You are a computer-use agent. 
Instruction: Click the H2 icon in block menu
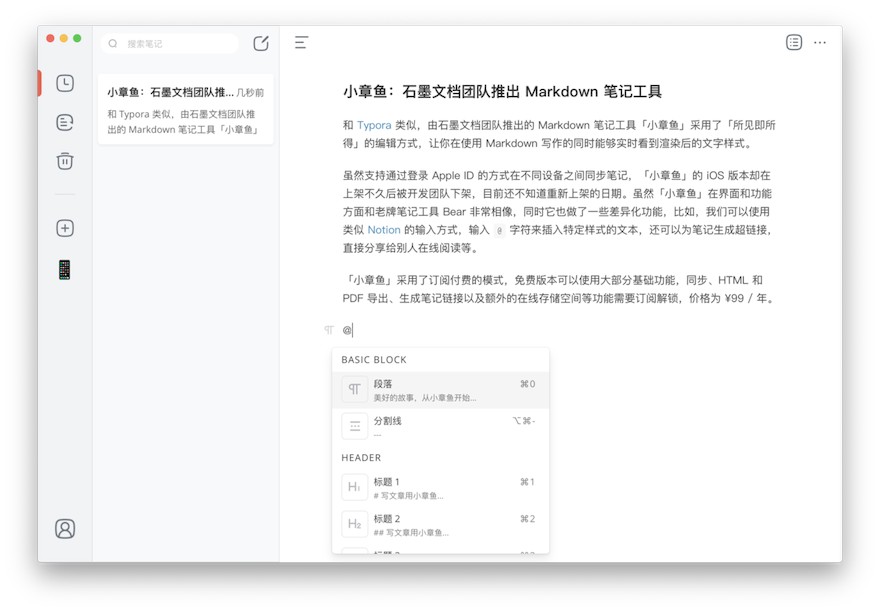[x=355, y=524]
